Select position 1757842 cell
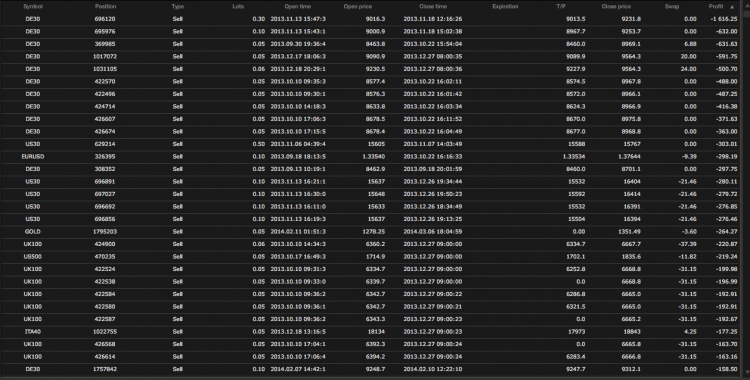This screenshot has width=750, height=380. coord(105,369)
